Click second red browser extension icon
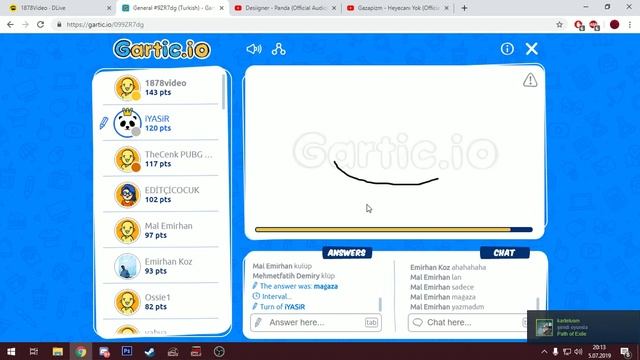 [594, 25]
